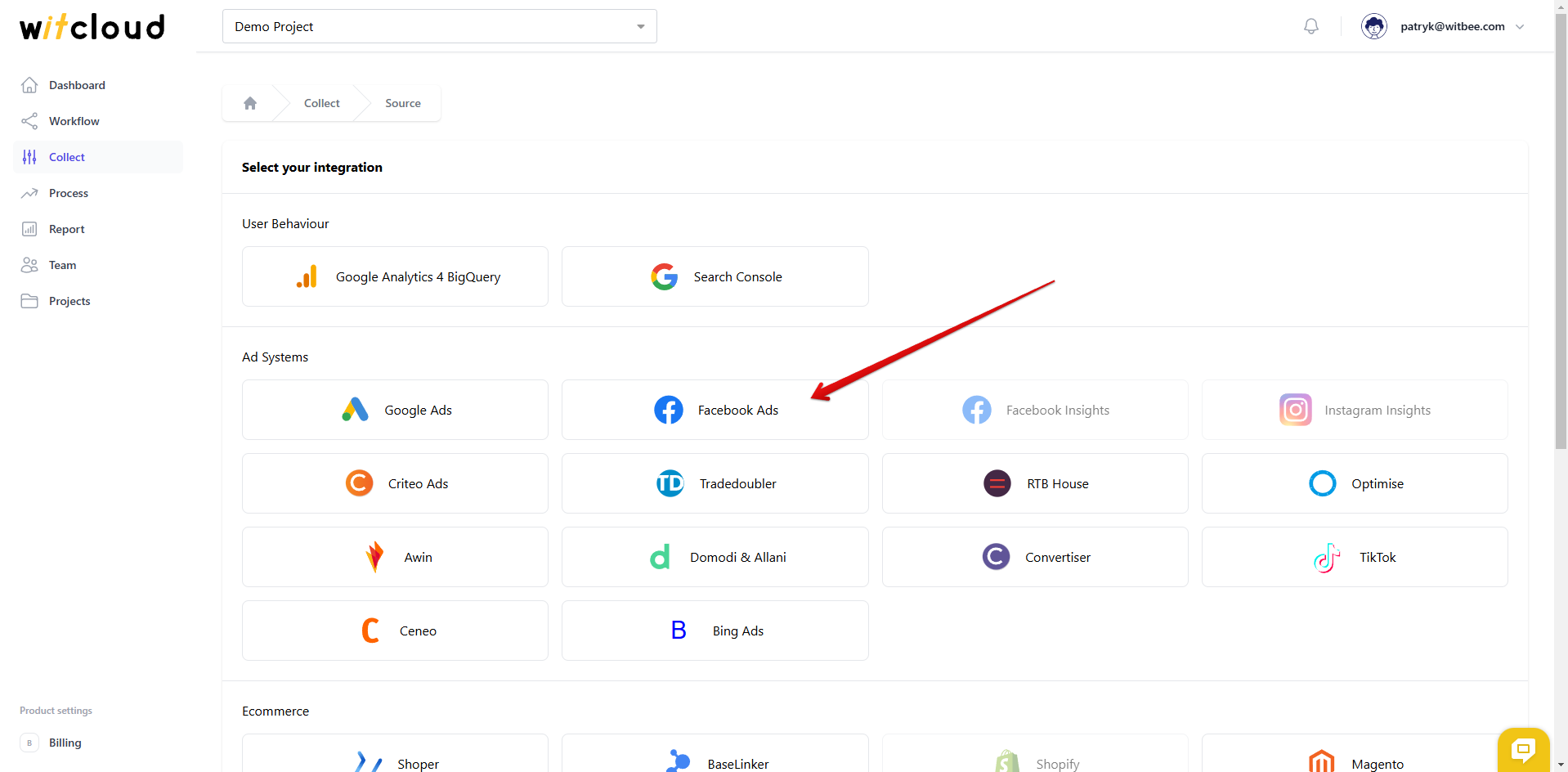Viewport: 1568px width, 772px height.
Task: Click the Google Analytics bar-chart icon
Action: coord(307,276)
